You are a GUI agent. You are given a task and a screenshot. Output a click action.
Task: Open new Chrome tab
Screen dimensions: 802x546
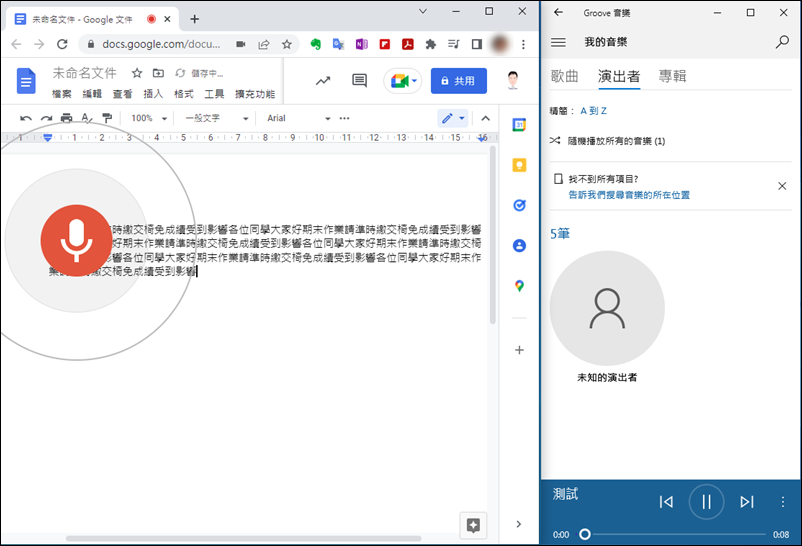pos(194,19)
